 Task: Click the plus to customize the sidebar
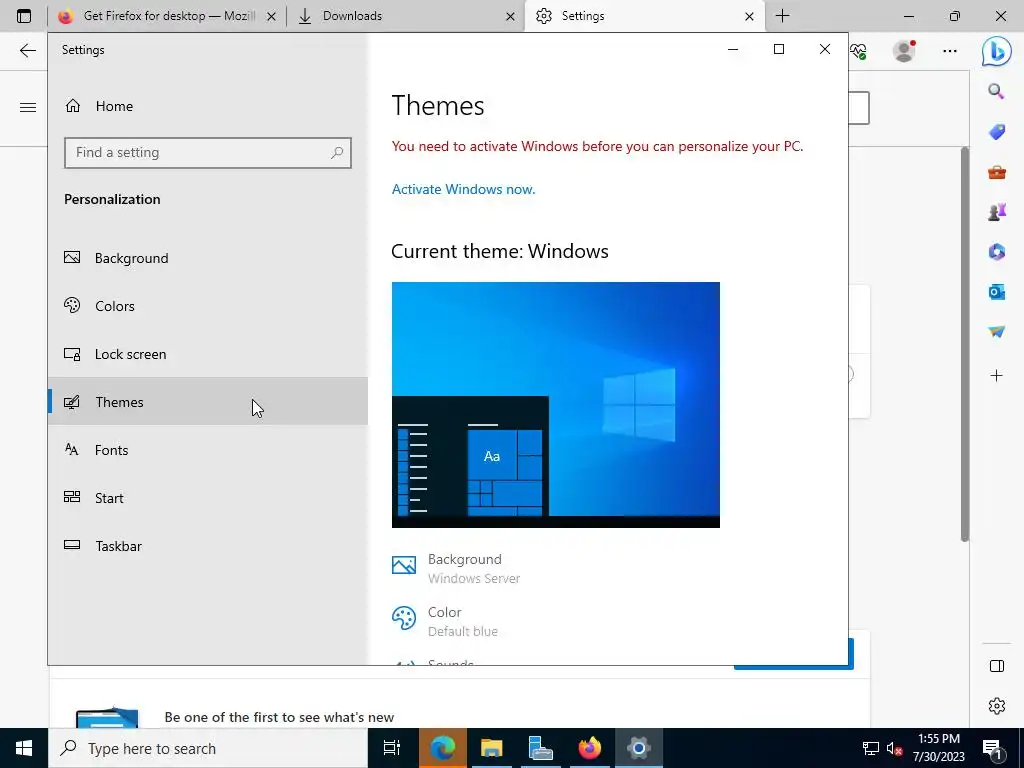pyautogui.click(x=996, y=376)
